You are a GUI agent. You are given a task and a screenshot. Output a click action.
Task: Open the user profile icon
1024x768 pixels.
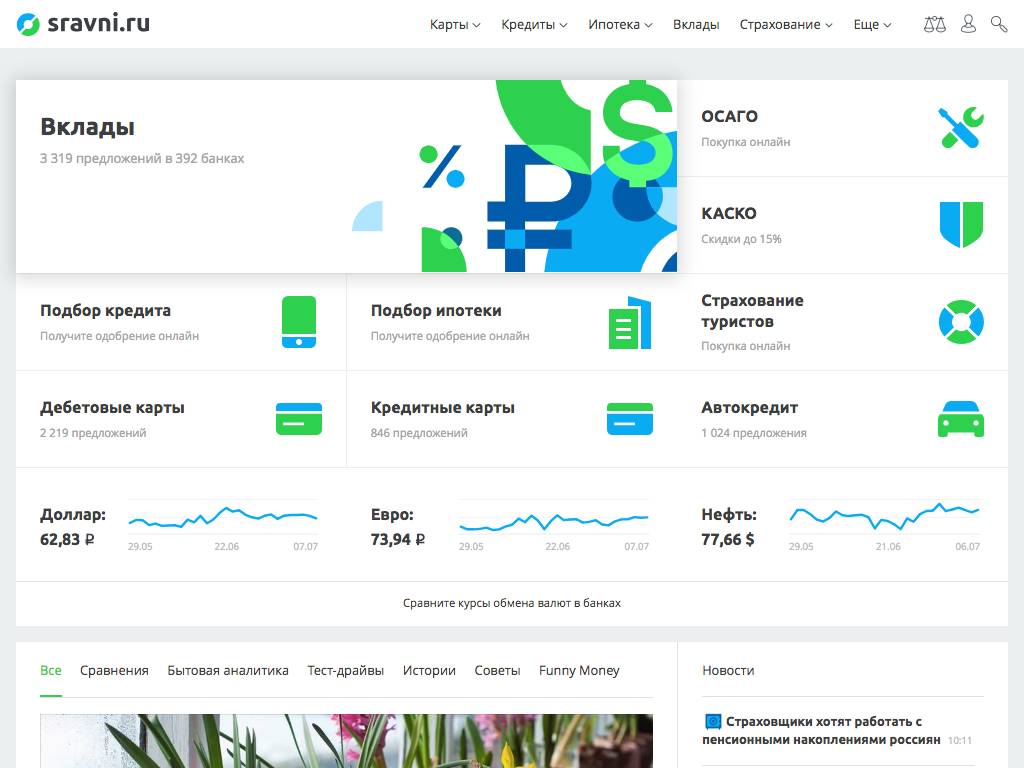[x=967, y=24]
